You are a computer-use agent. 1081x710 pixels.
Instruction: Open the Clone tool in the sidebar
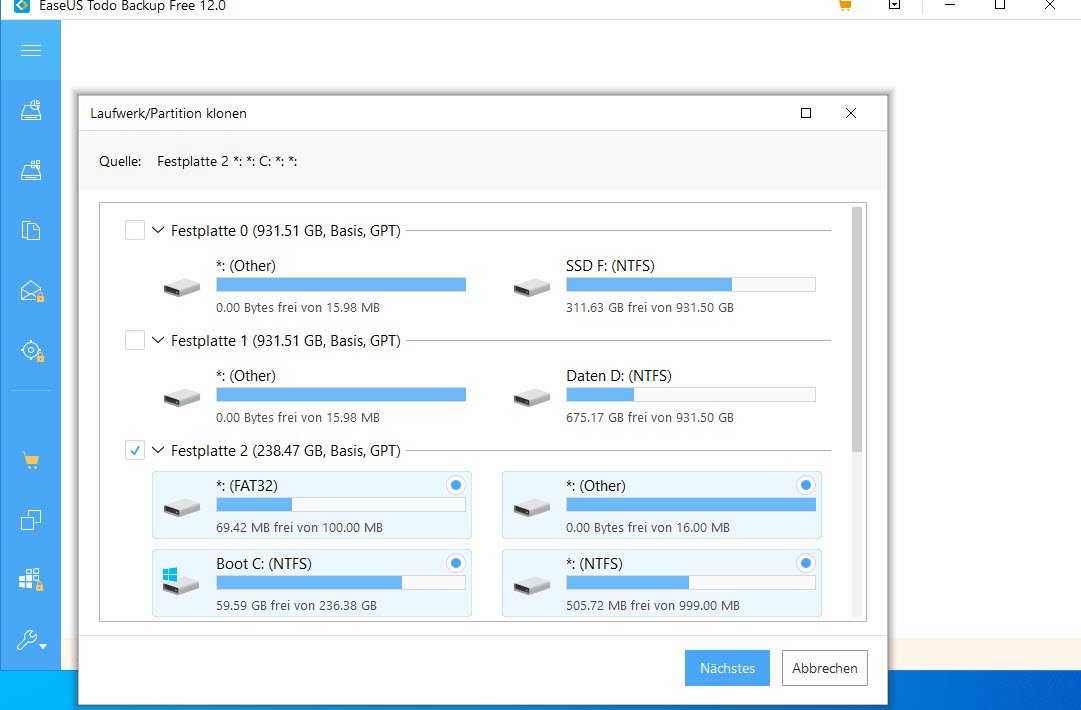(30, 520)
